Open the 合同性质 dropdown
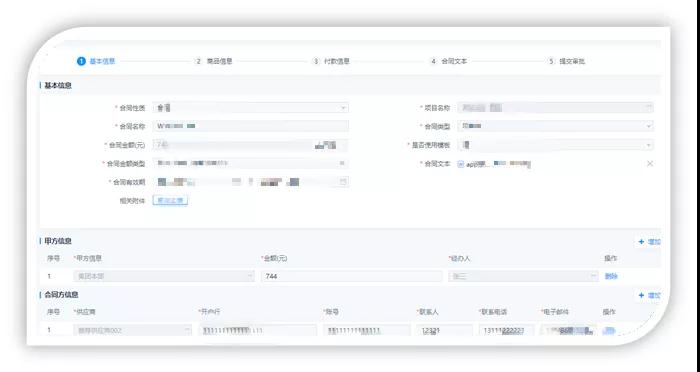 coord(250,108)
